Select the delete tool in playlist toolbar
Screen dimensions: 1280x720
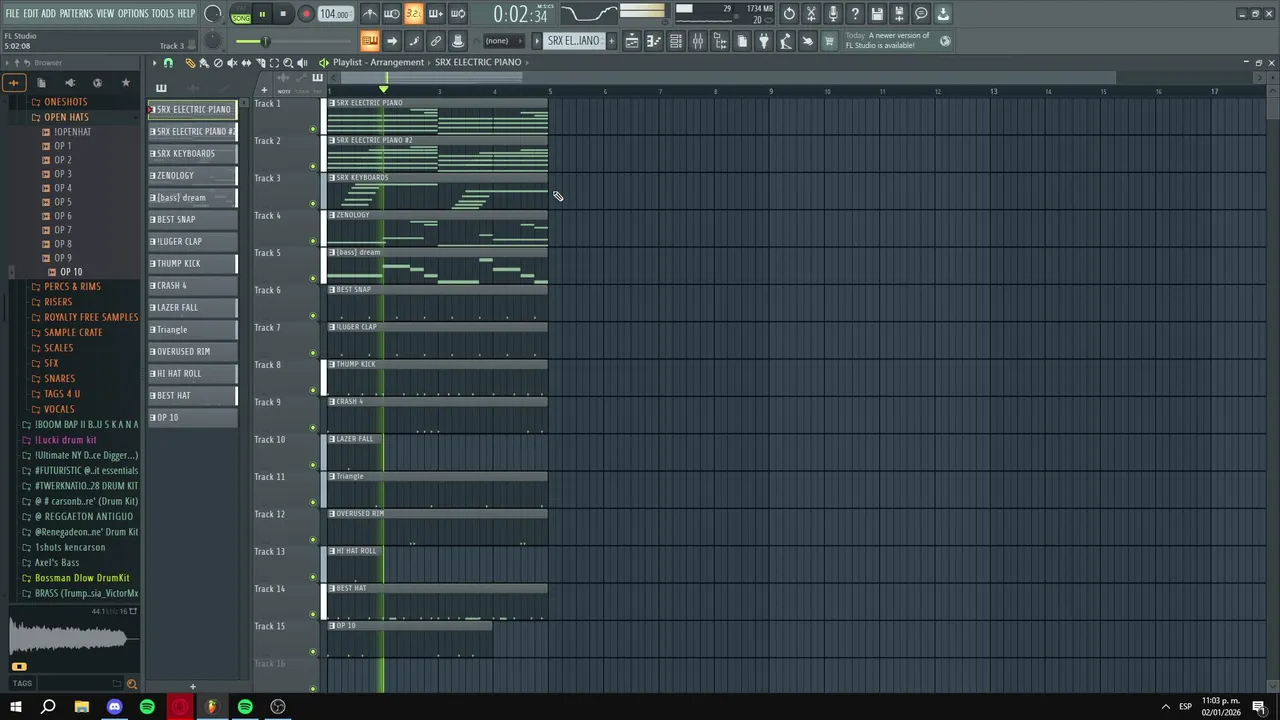point(218,63)
